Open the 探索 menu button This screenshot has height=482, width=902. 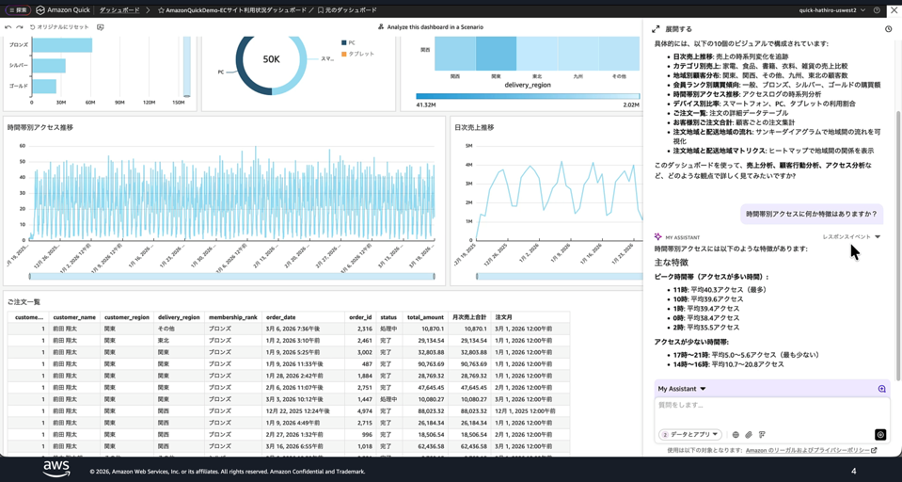(x=17, y=10)
